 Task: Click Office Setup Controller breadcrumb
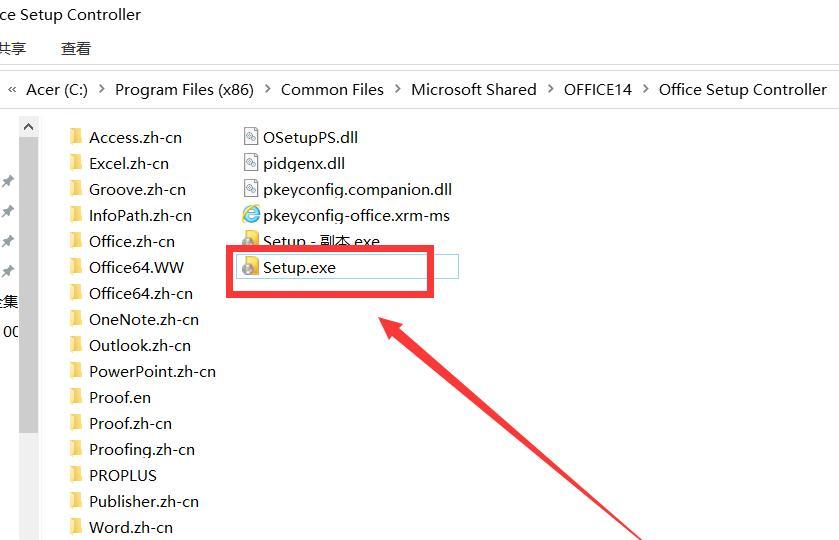743,89
